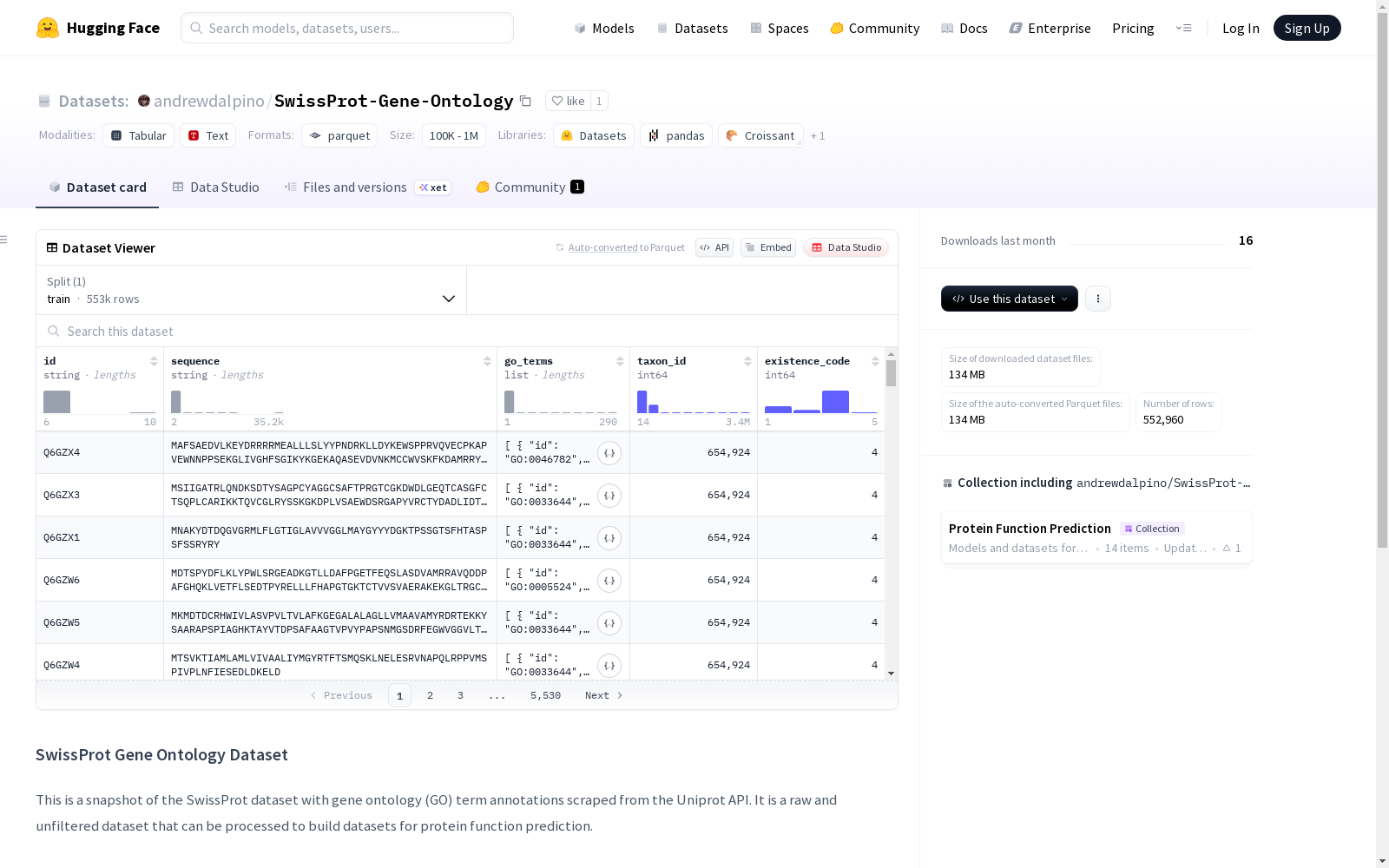Image resolution: width=1389 pixels, height=868 pixels.
Task: Go to page 2 of the dataset
Action: [430, 695]
